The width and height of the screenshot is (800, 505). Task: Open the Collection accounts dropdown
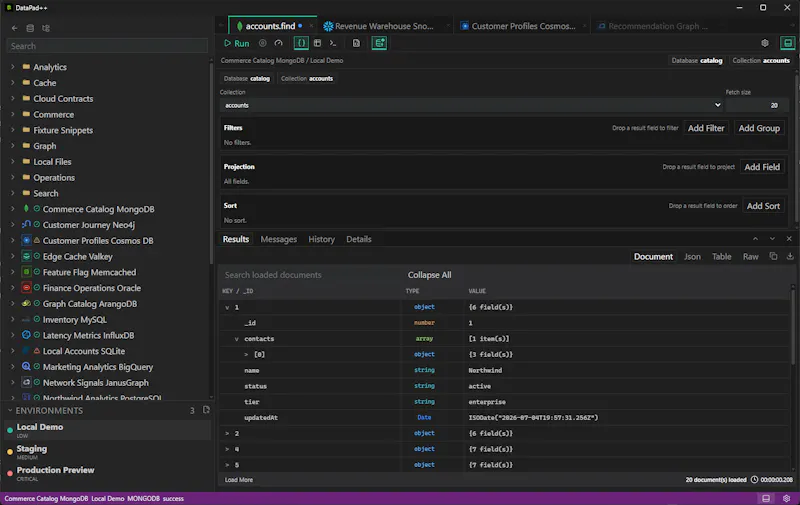click(473, 106)
